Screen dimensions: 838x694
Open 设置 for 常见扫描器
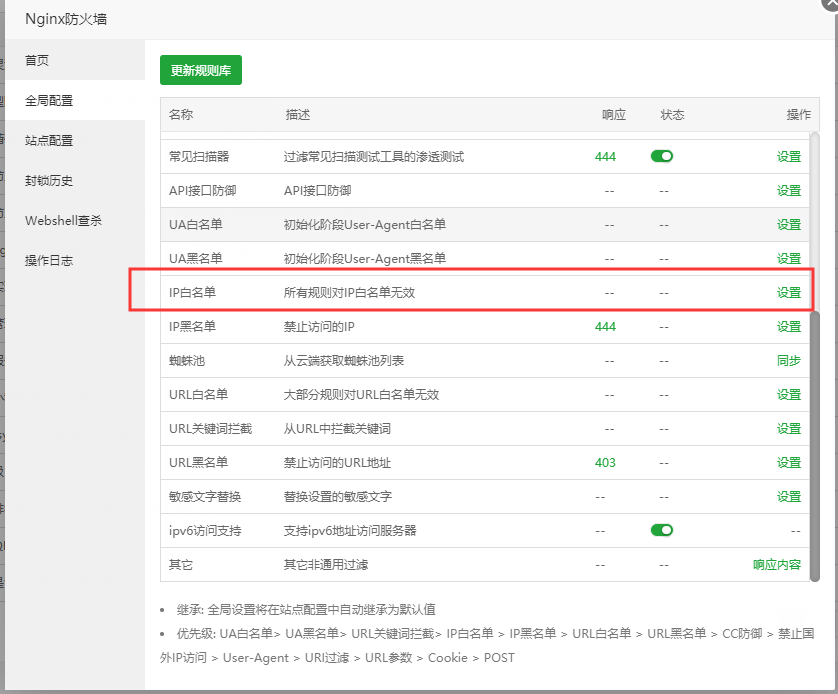click(789, 157)
